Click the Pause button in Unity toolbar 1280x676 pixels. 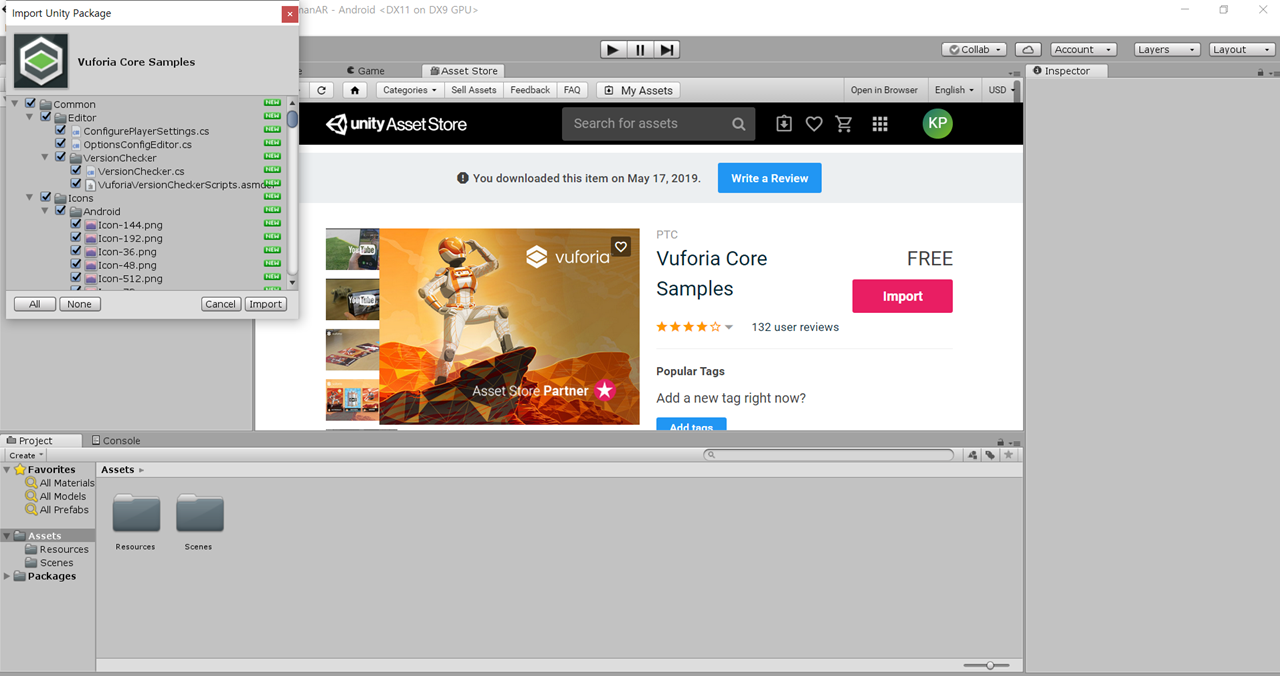pos(640,49)
